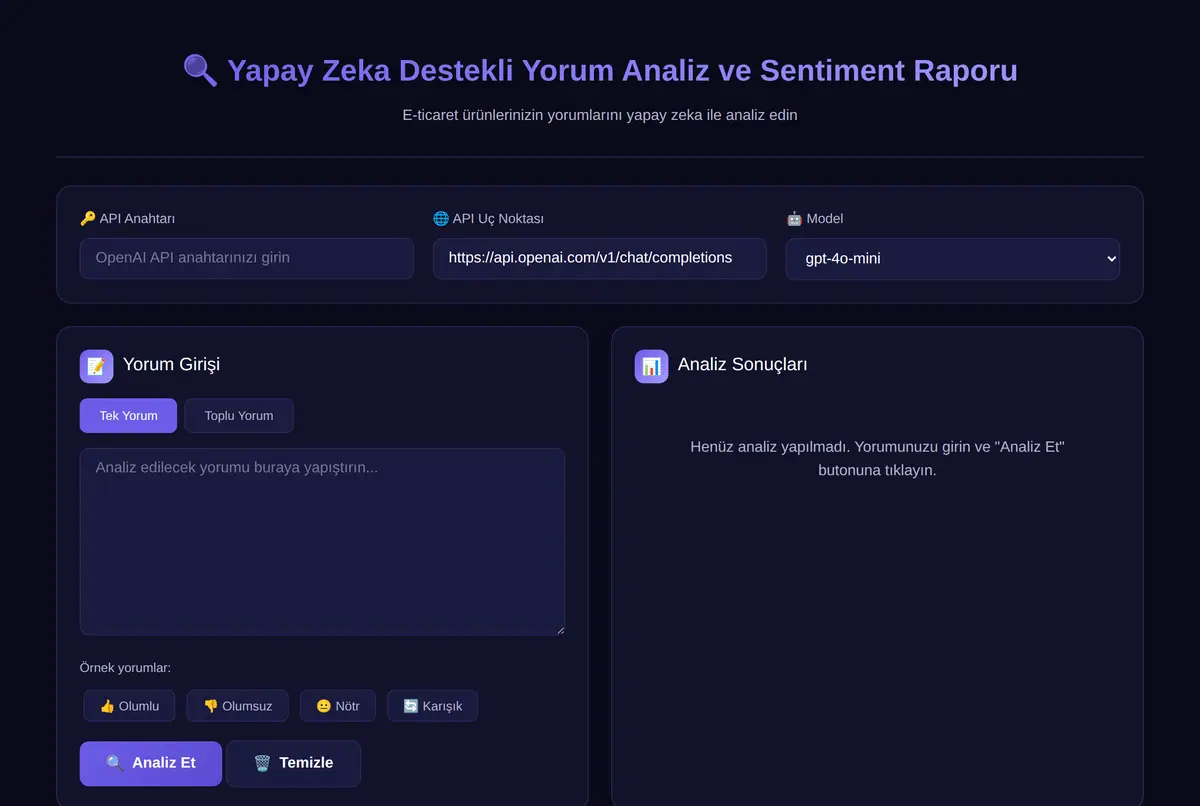The width and height of the screenshot is (1200, 806).
Task: Focus the OpenAI API key input field
Action: pos(246,258)
